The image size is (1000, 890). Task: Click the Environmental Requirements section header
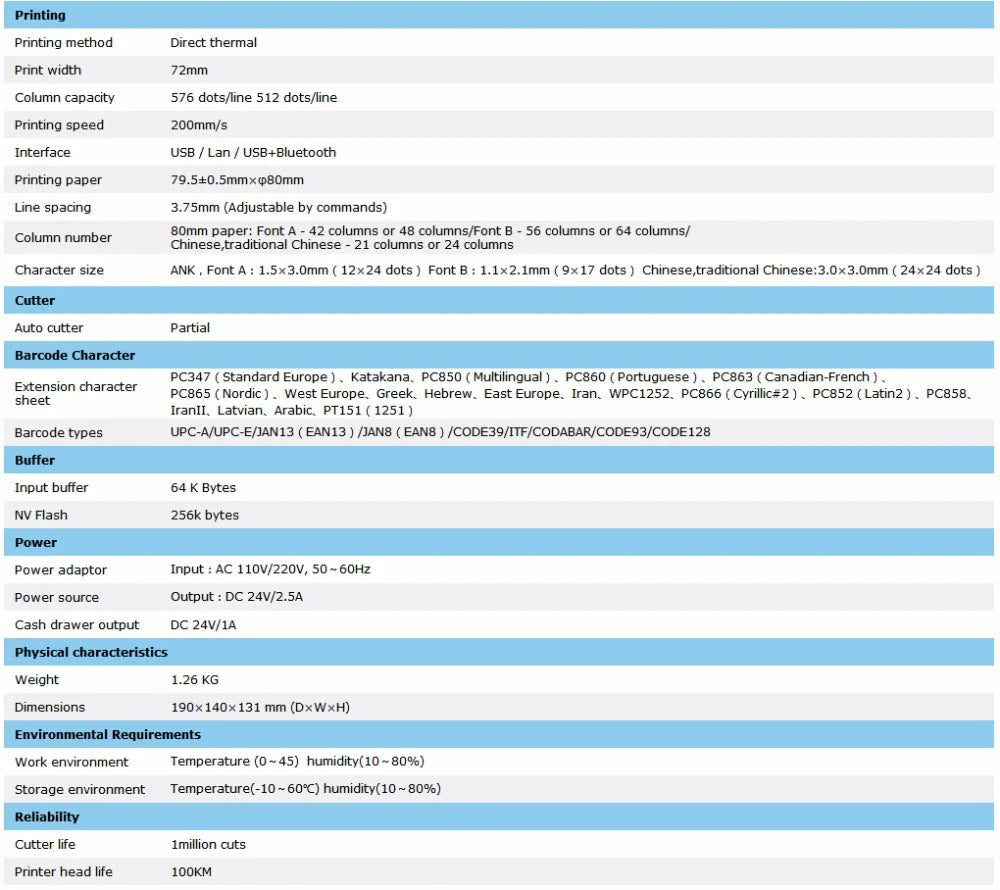tap(499, 734)
